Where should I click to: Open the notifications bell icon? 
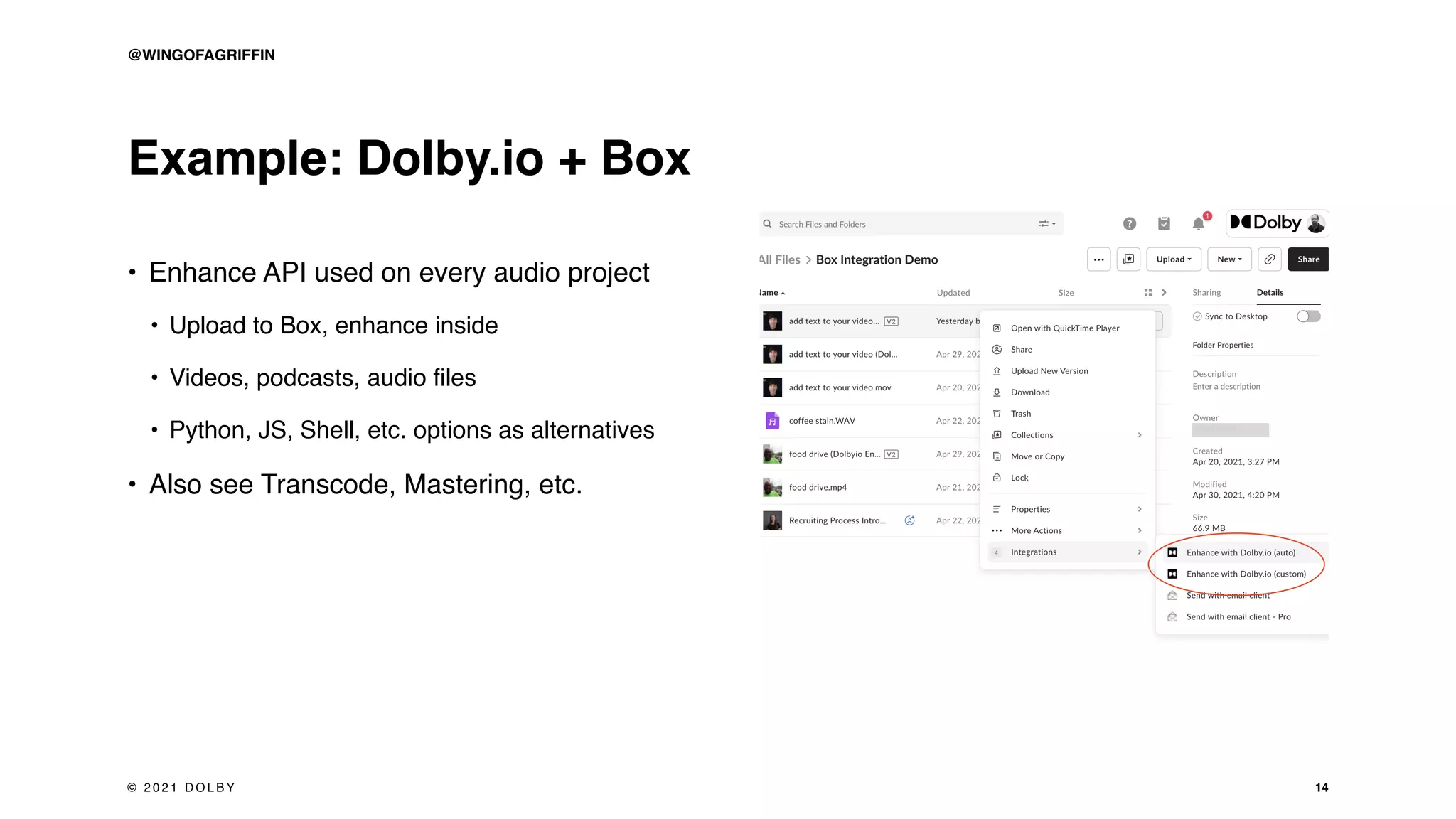click(x=1199, y=224)
